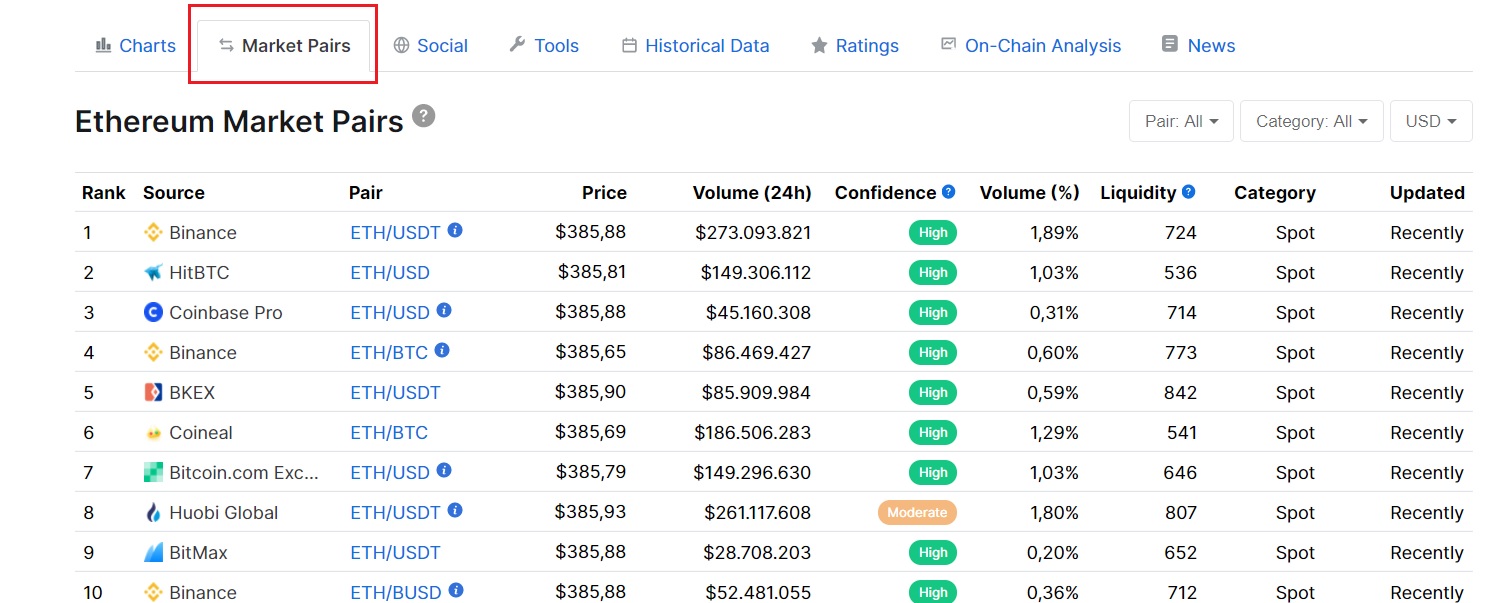1486x603 pixels.
Task: Click the HitBTC exchange logo
Action: point(153,273)
